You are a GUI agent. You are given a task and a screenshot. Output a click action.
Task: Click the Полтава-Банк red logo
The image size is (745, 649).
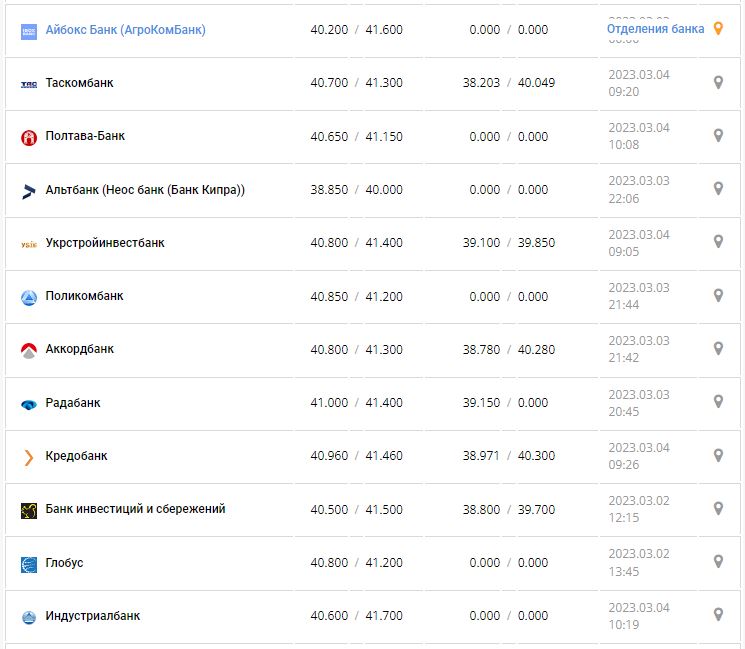[x=28, y=137]
